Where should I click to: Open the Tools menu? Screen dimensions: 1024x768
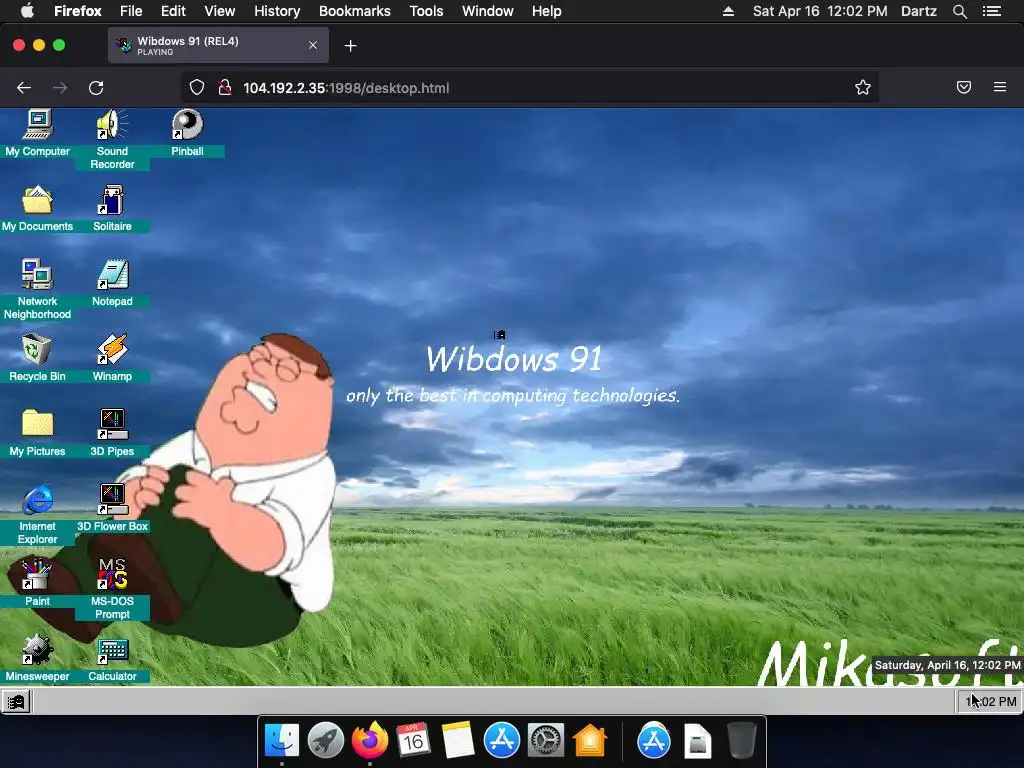click(426, 11)
